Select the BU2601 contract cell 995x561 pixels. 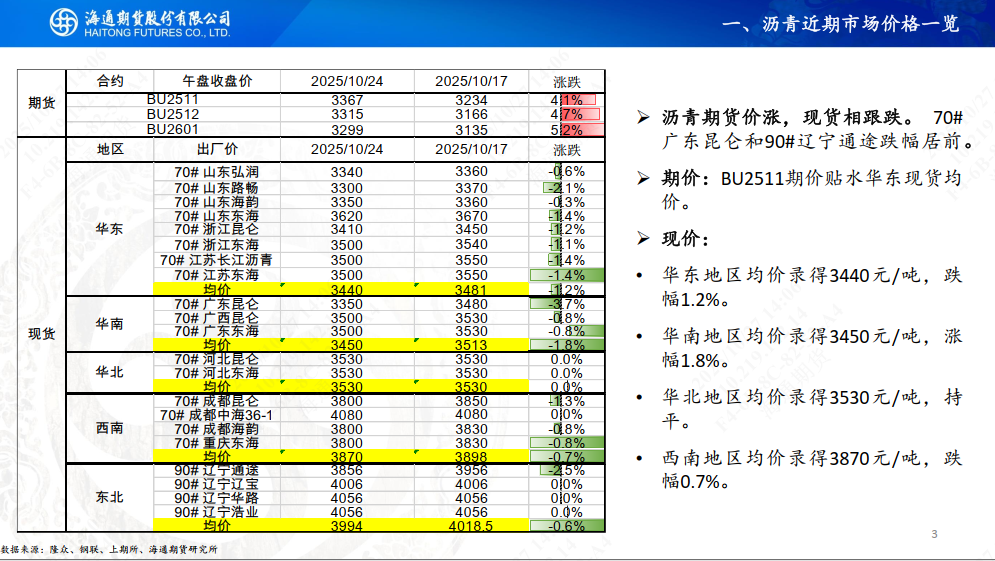coord(172,129)
